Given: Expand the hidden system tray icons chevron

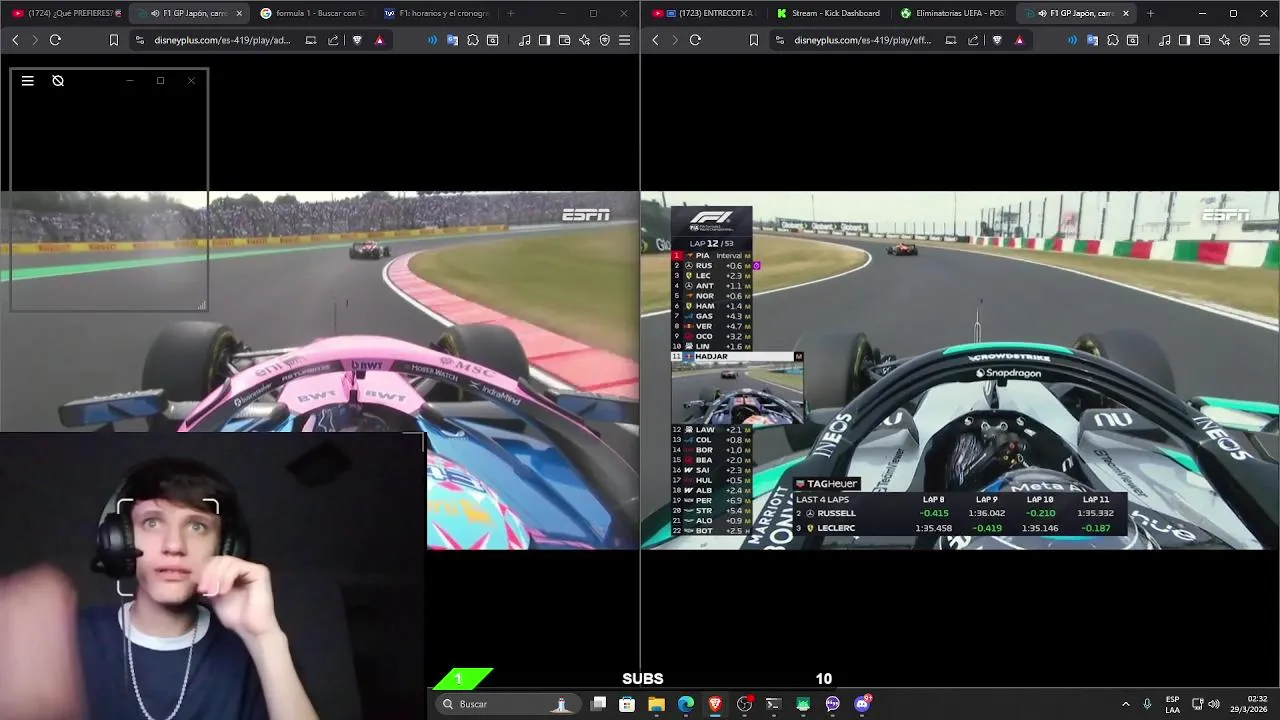Looking at the screenshot, I should click(1125, 704).
